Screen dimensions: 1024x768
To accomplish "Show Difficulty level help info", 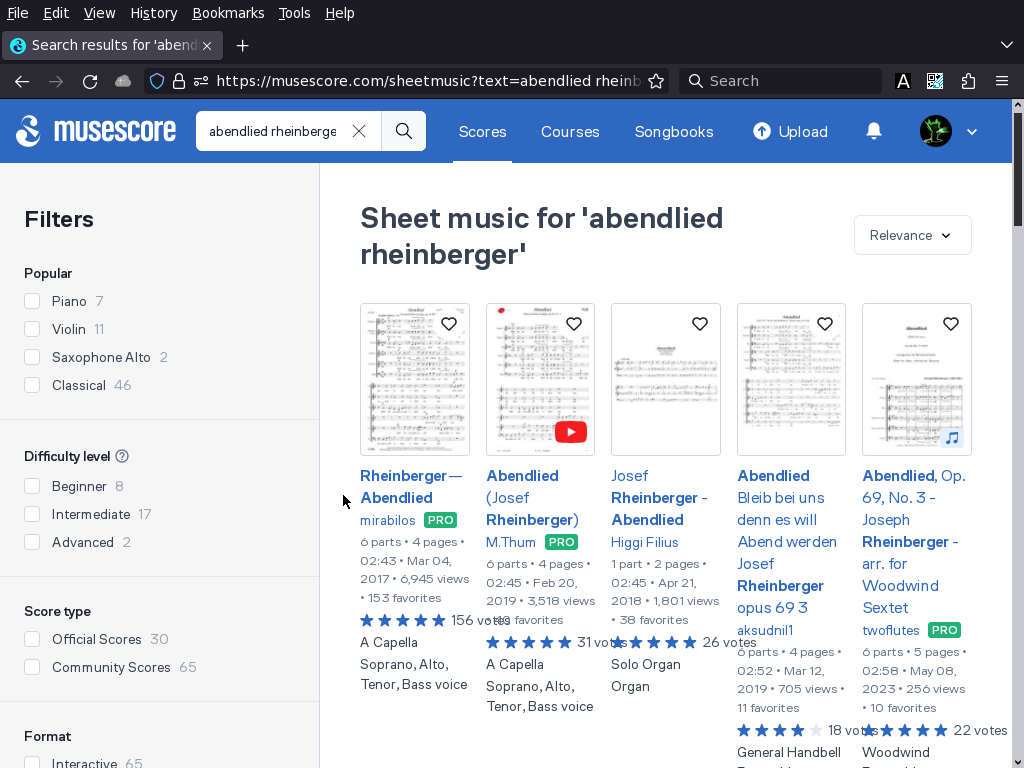I will click(122, 456).
